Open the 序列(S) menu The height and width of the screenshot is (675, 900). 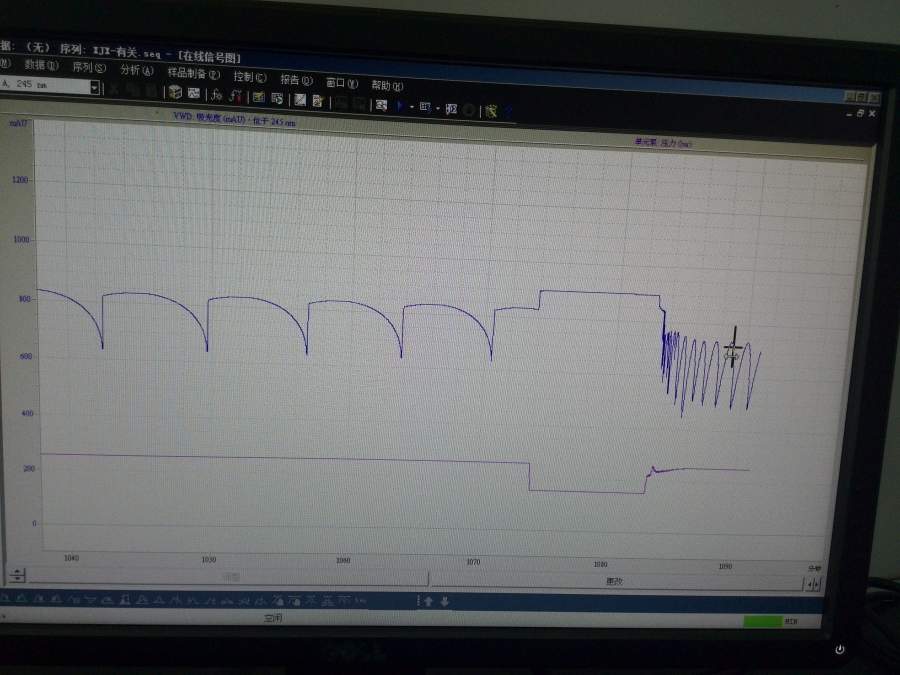[89, 67]
